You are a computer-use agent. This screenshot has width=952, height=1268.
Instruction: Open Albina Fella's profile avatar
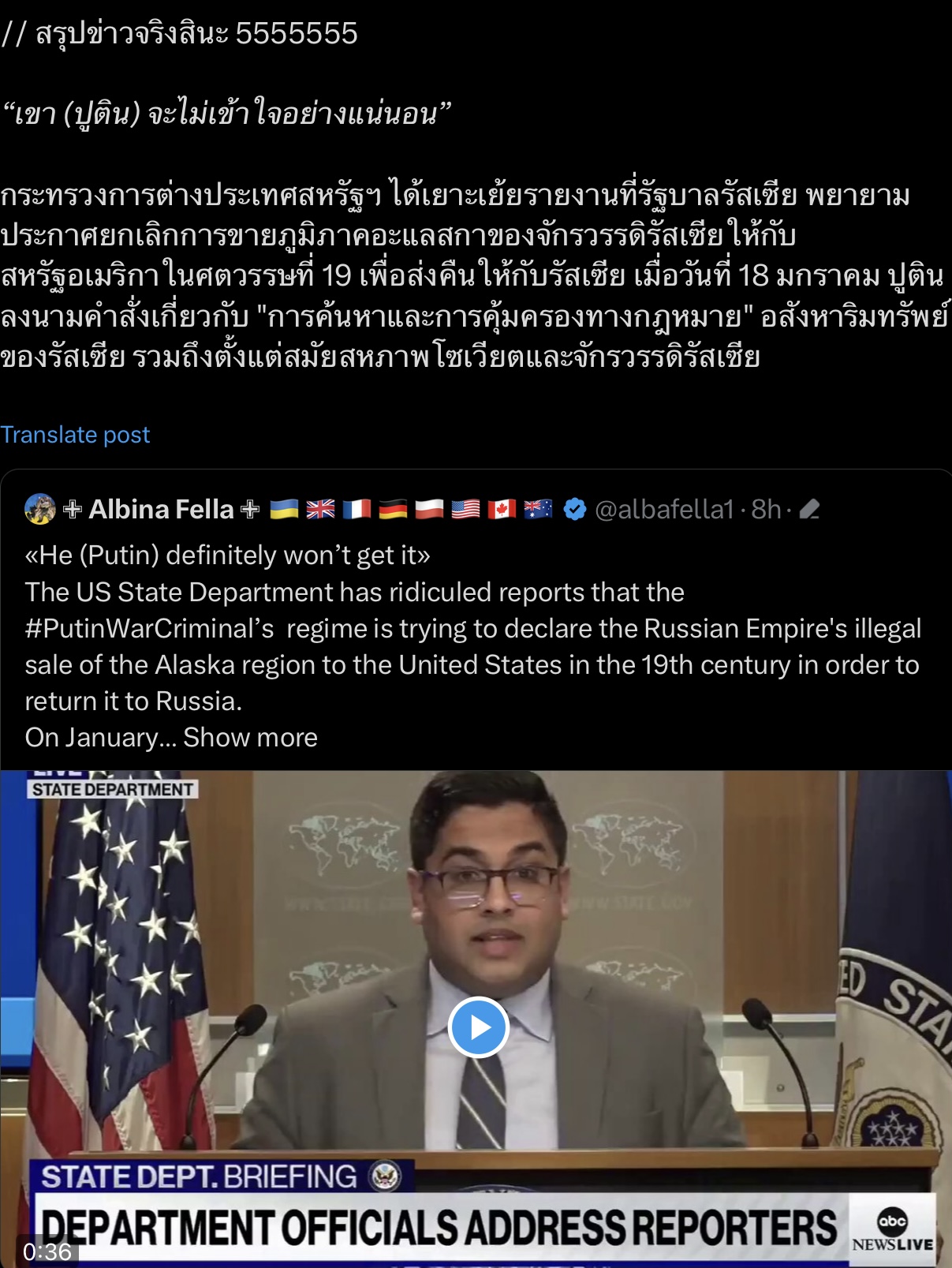click(40, 509)
